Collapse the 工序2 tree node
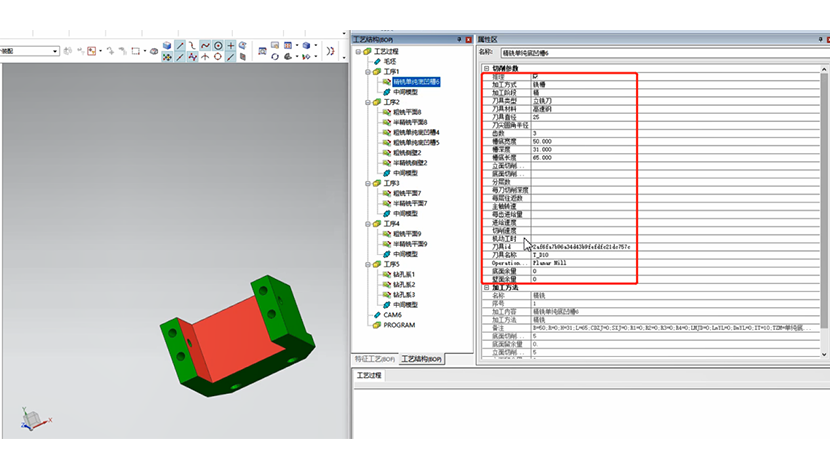 pyautogui.click(x=366, y=102)
